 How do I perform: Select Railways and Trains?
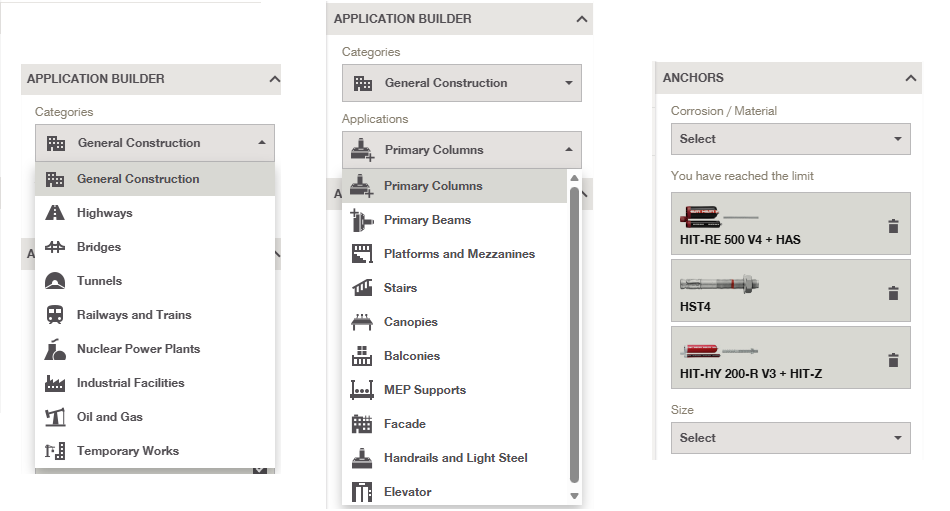pos(154,315)
